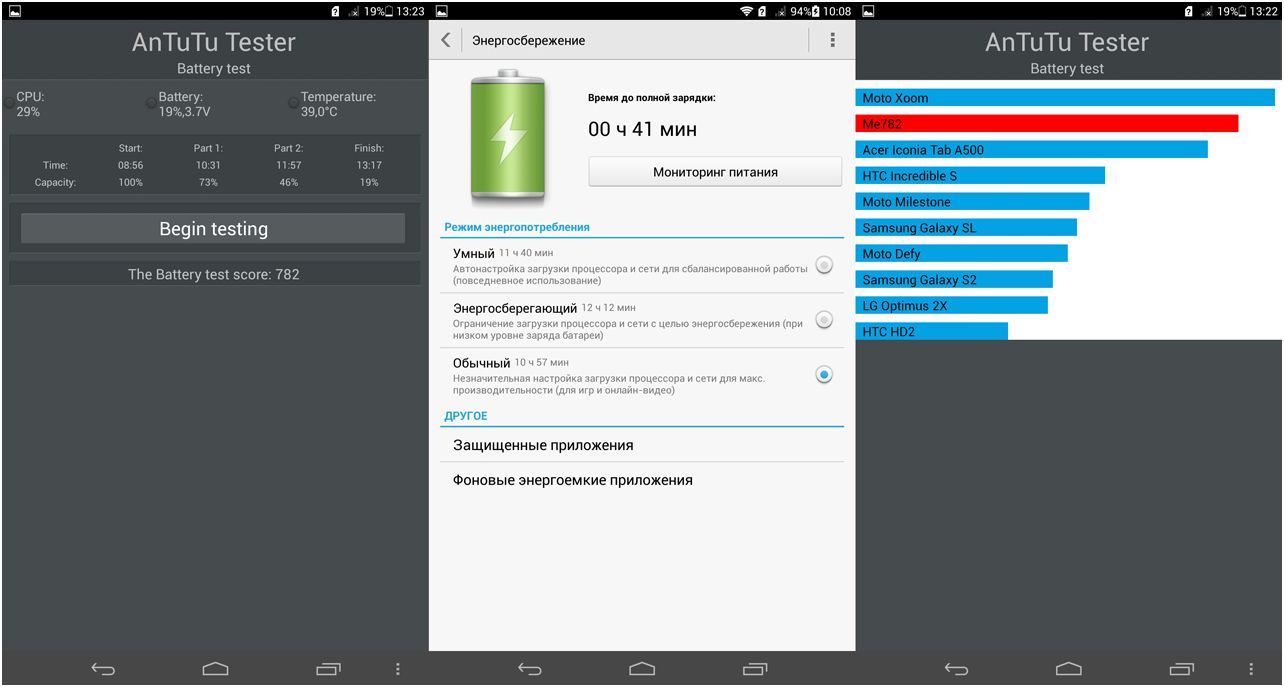Tap the Battery test score 782 text

pos(213,273)
